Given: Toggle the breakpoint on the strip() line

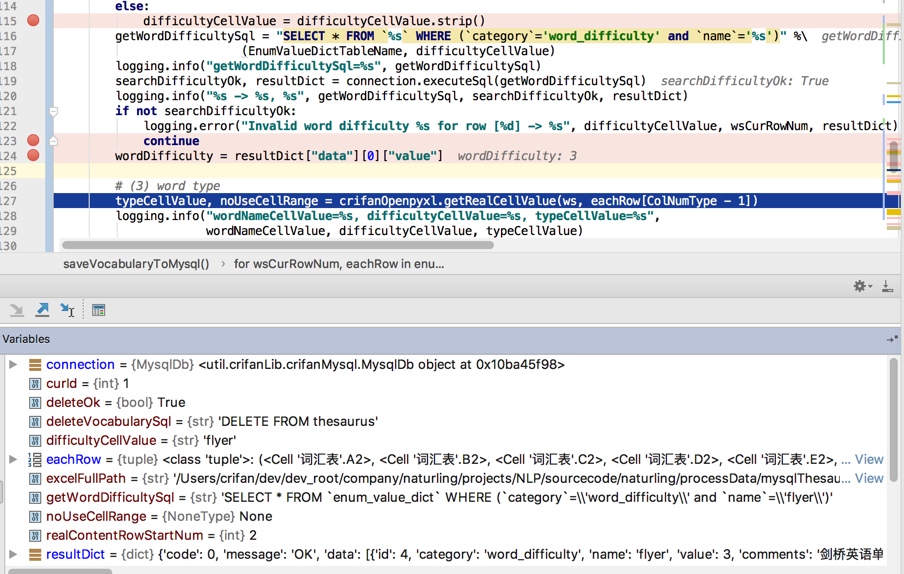Looking at the screenshot, I should [33, 21].
